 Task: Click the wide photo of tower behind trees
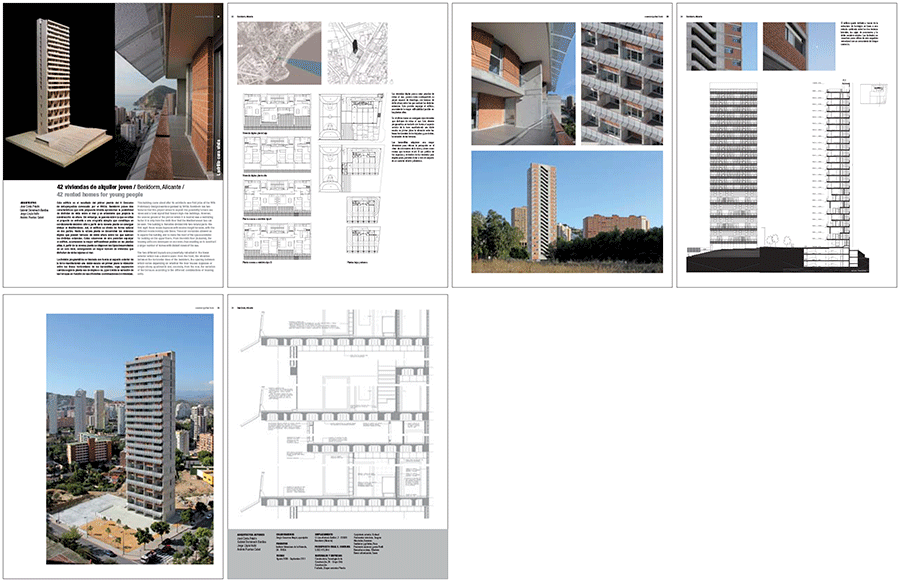567,212
